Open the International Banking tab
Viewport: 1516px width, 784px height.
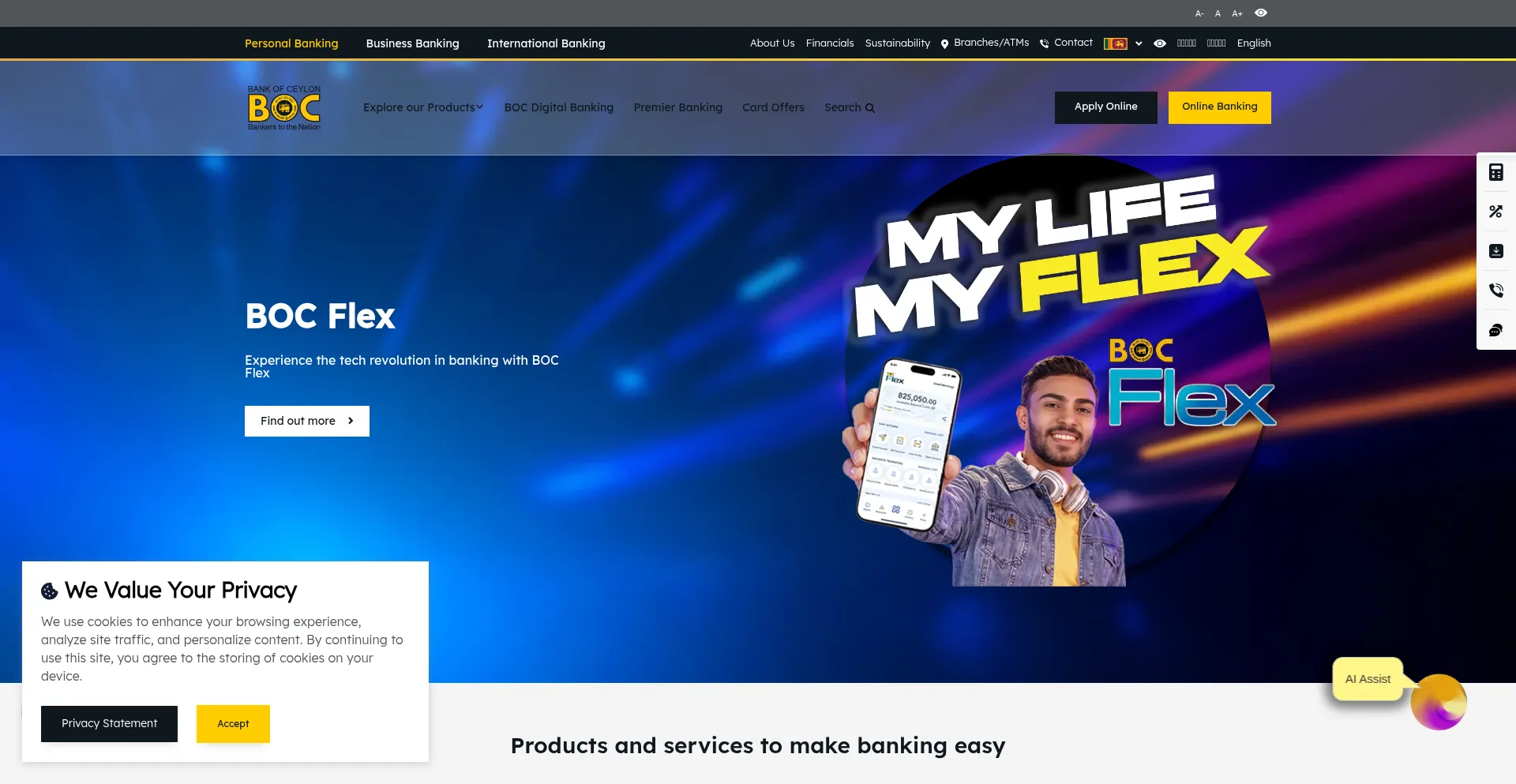[x=546, y=43]
